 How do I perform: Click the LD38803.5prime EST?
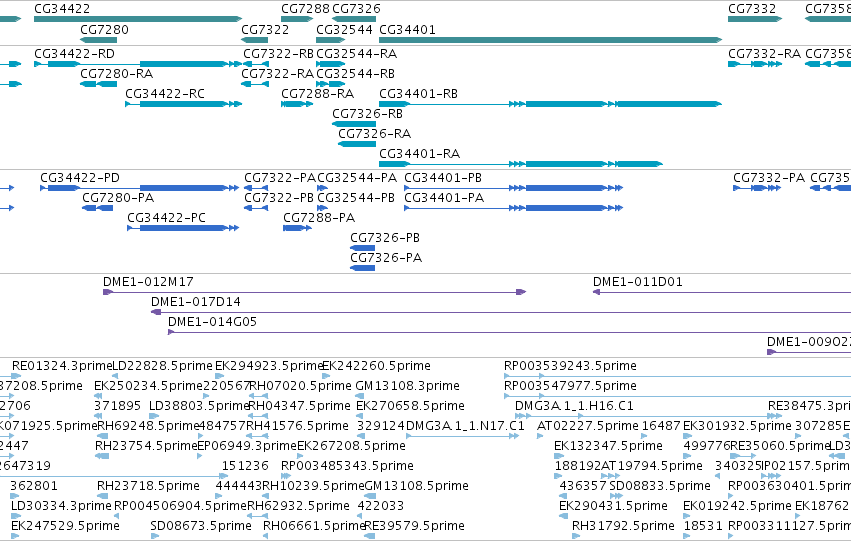(155, 416)
